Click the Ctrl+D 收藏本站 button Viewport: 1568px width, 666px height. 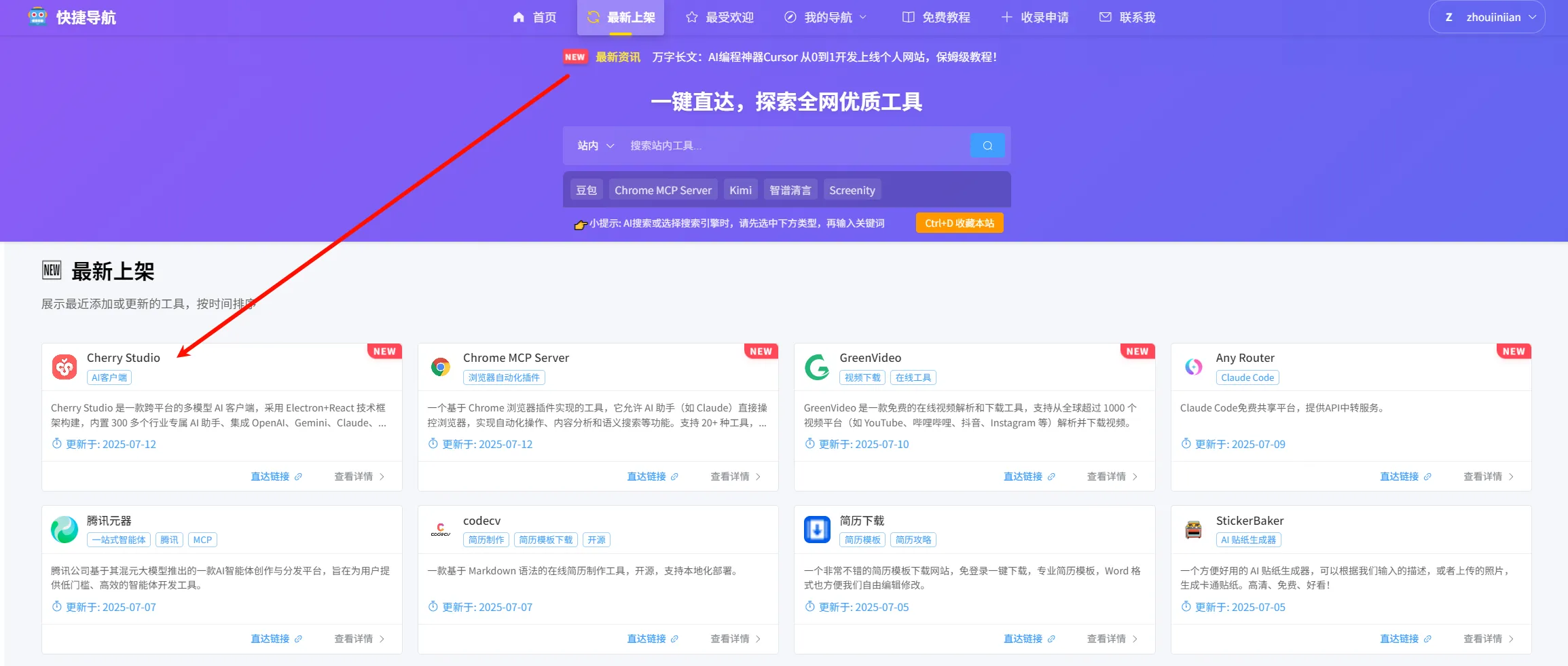[x=959, y=222]
